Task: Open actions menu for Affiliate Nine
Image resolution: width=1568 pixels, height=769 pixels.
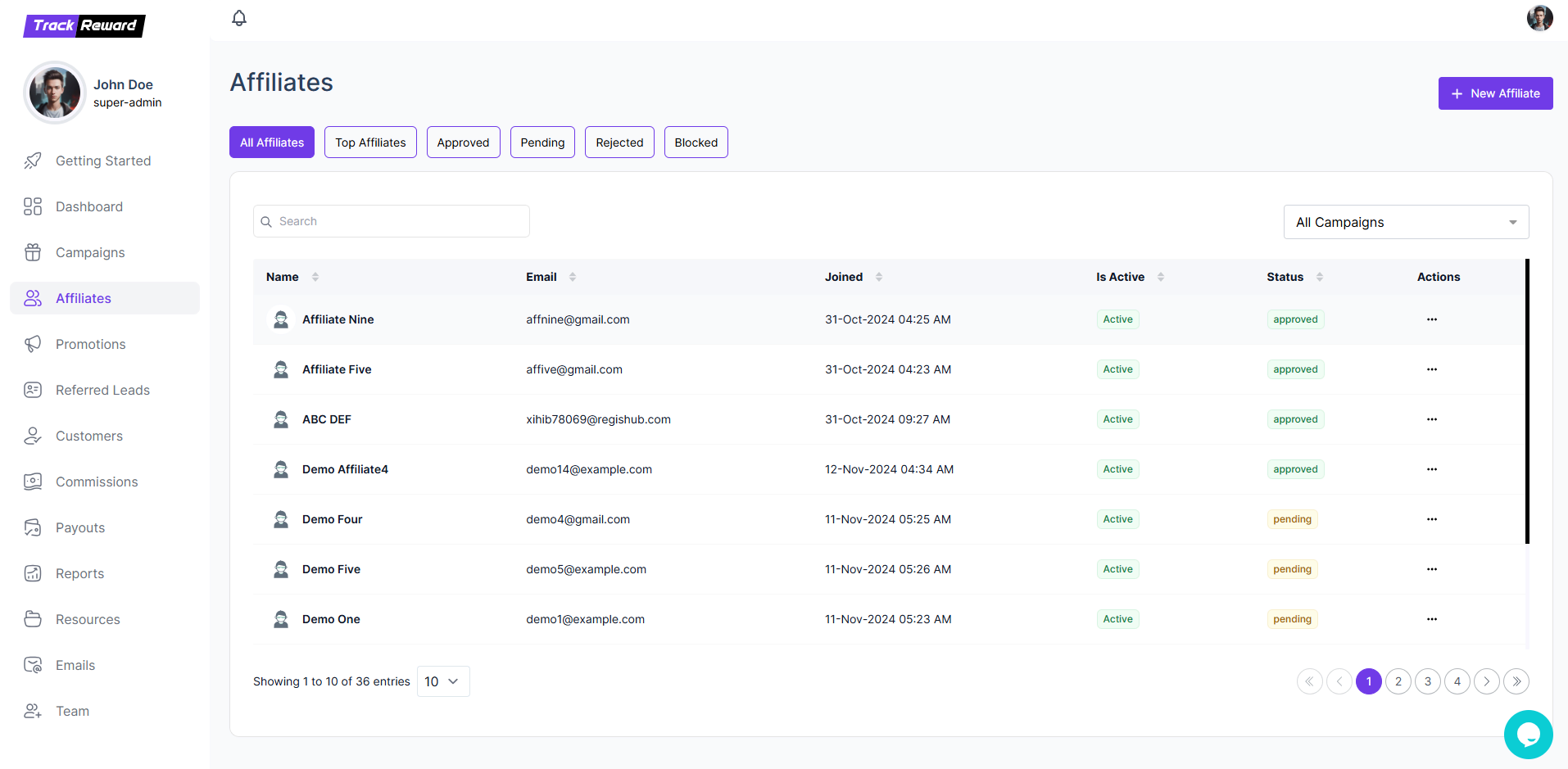Action: (1432, 319)
